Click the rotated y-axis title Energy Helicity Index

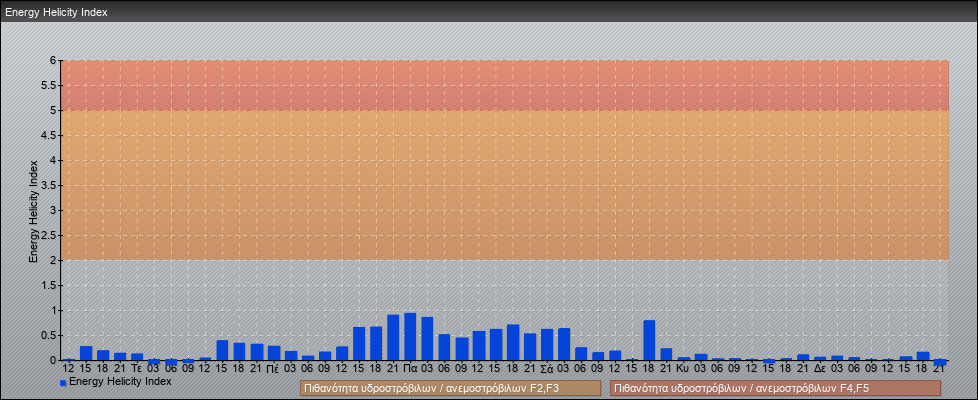[x=34, y=211]
